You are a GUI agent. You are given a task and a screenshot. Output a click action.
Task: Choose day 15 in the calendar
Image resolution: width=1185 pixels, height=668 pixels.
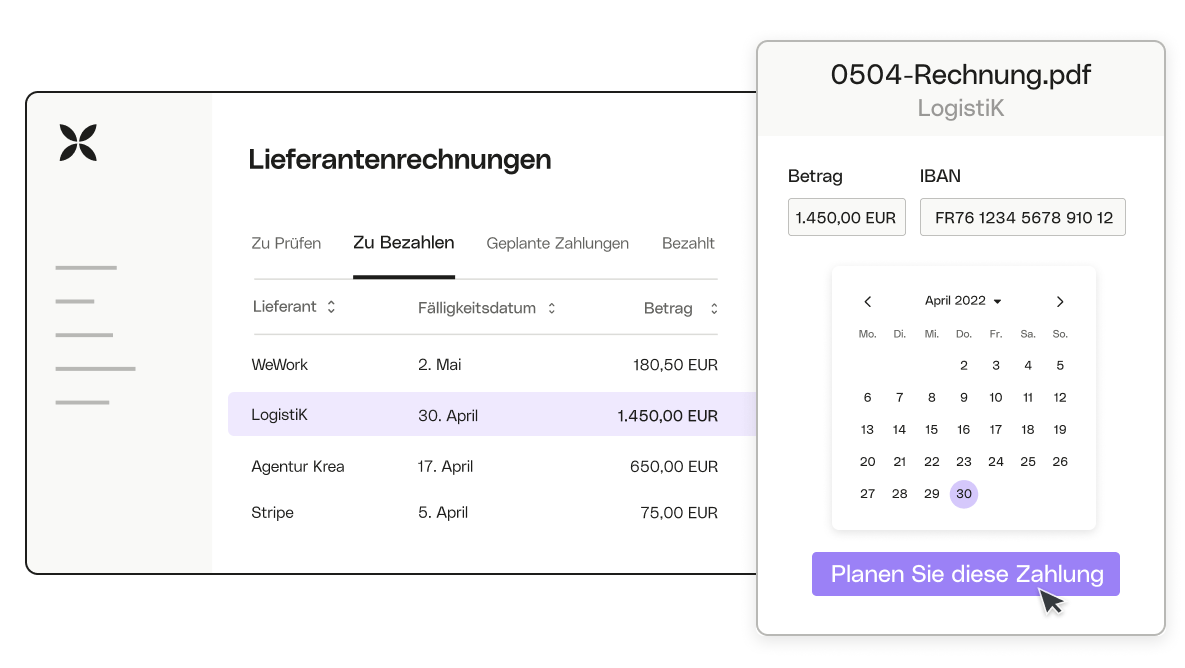931,430
